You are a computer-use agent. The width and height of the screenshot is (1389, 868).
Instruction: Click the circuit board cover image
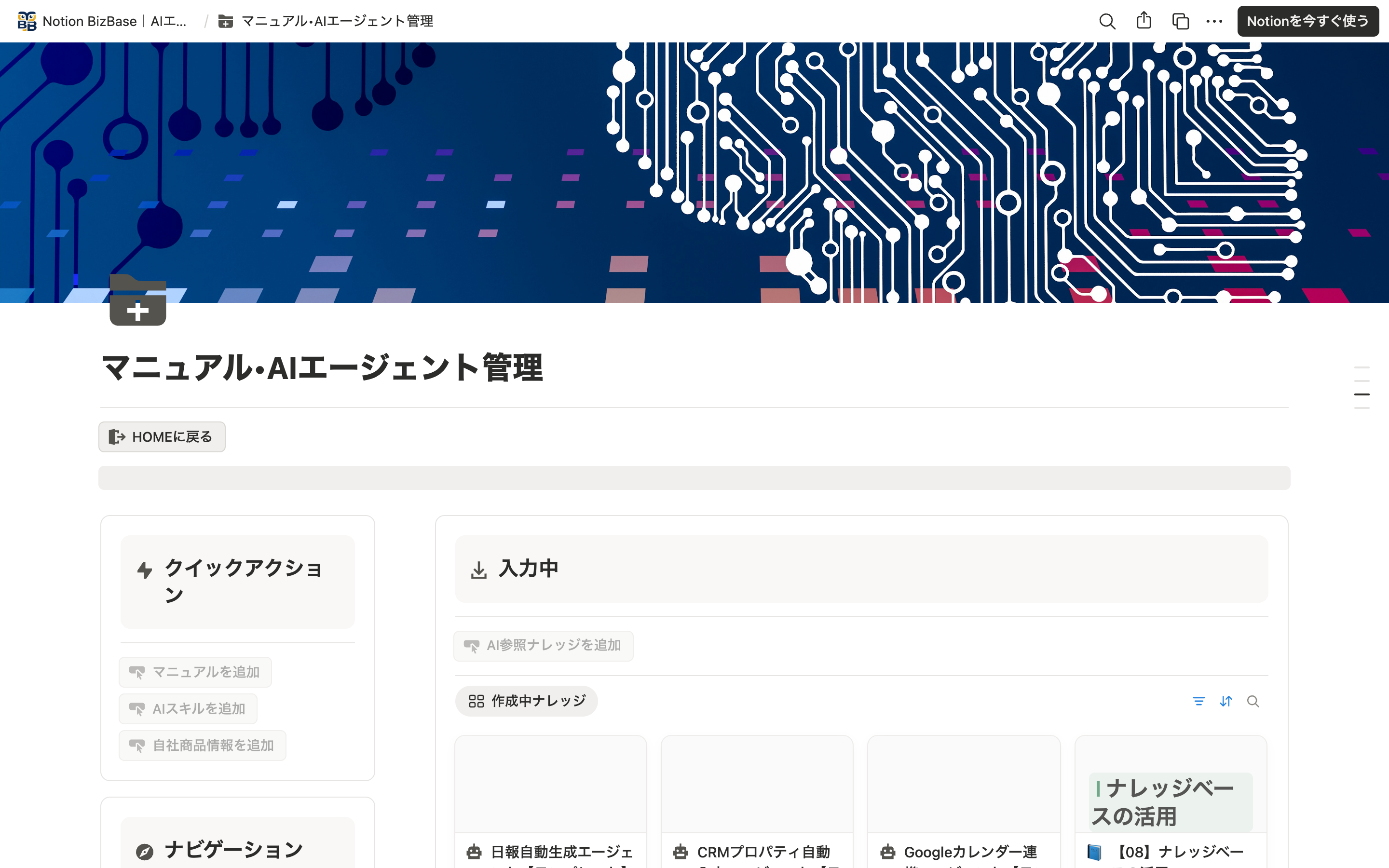coord(694,172)
